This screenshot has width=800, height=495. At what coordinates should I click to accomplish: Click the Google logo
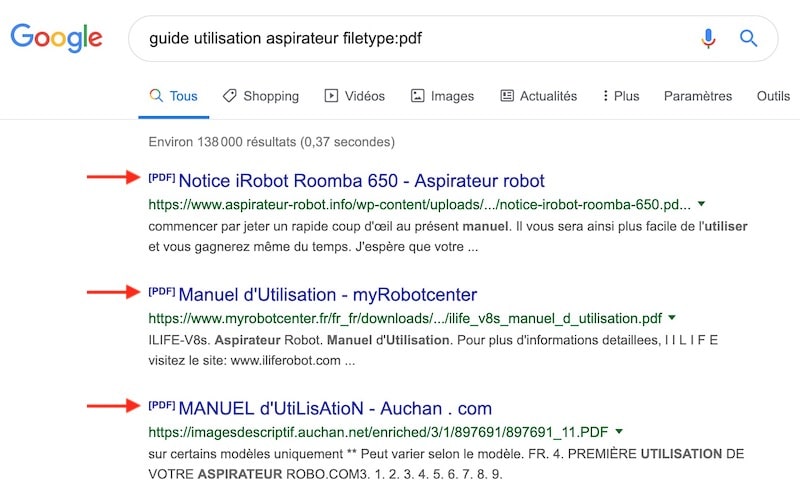point(57,39)
